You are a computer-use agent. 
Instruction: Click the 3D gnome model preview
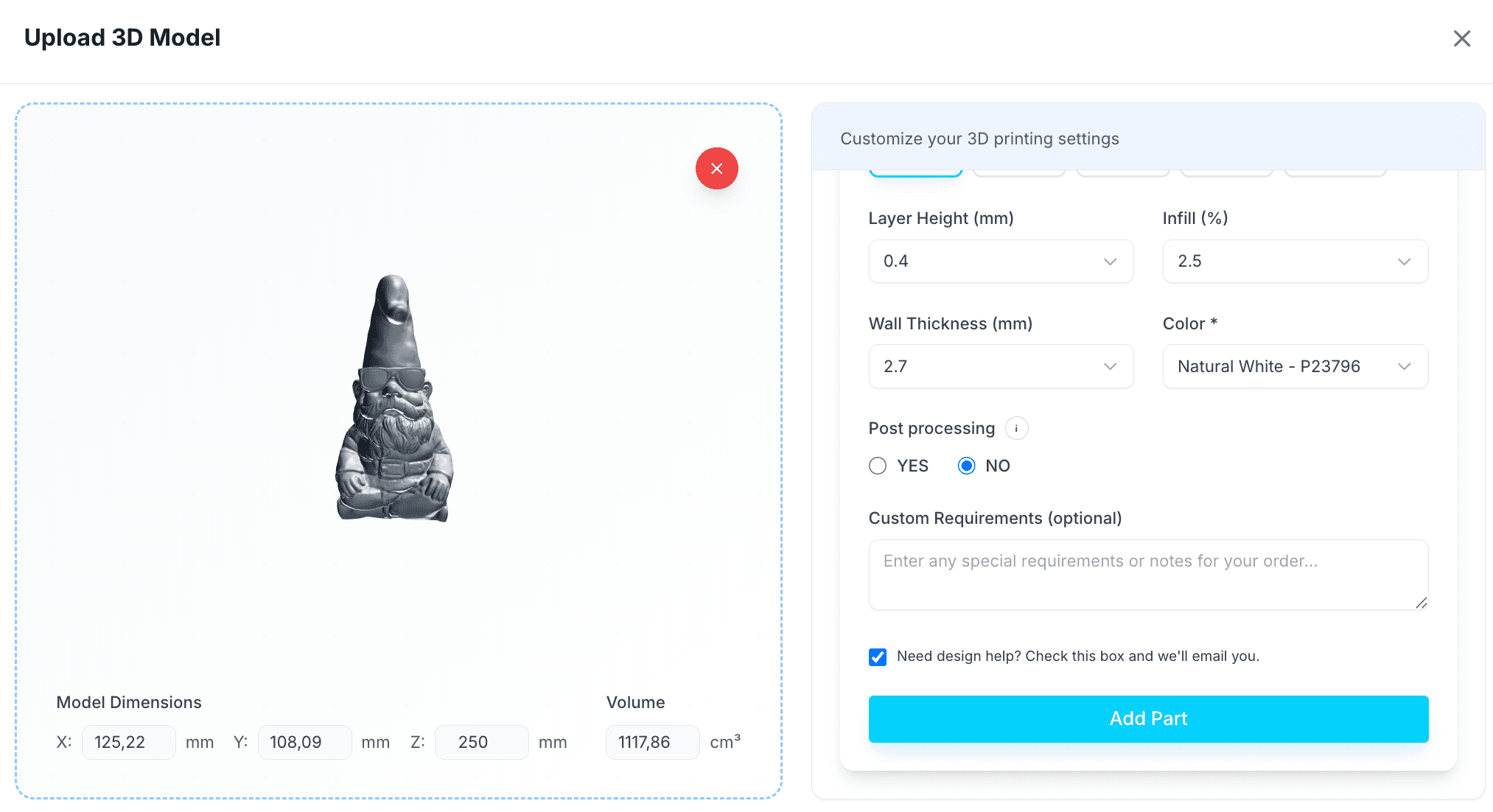coord(394,398)
